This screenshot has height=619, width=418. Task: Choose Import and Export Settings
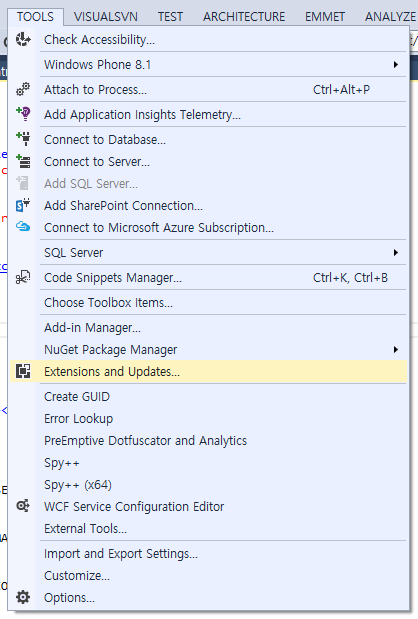[121, 553]
